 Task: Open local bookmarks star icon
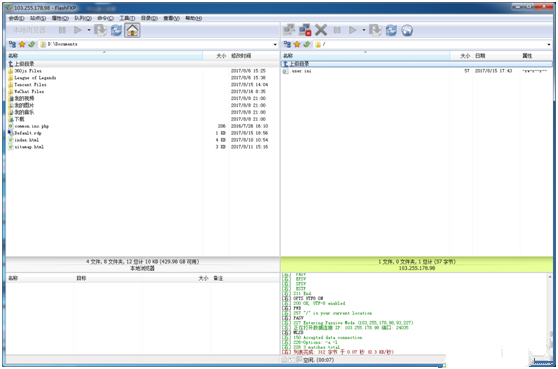22,44
